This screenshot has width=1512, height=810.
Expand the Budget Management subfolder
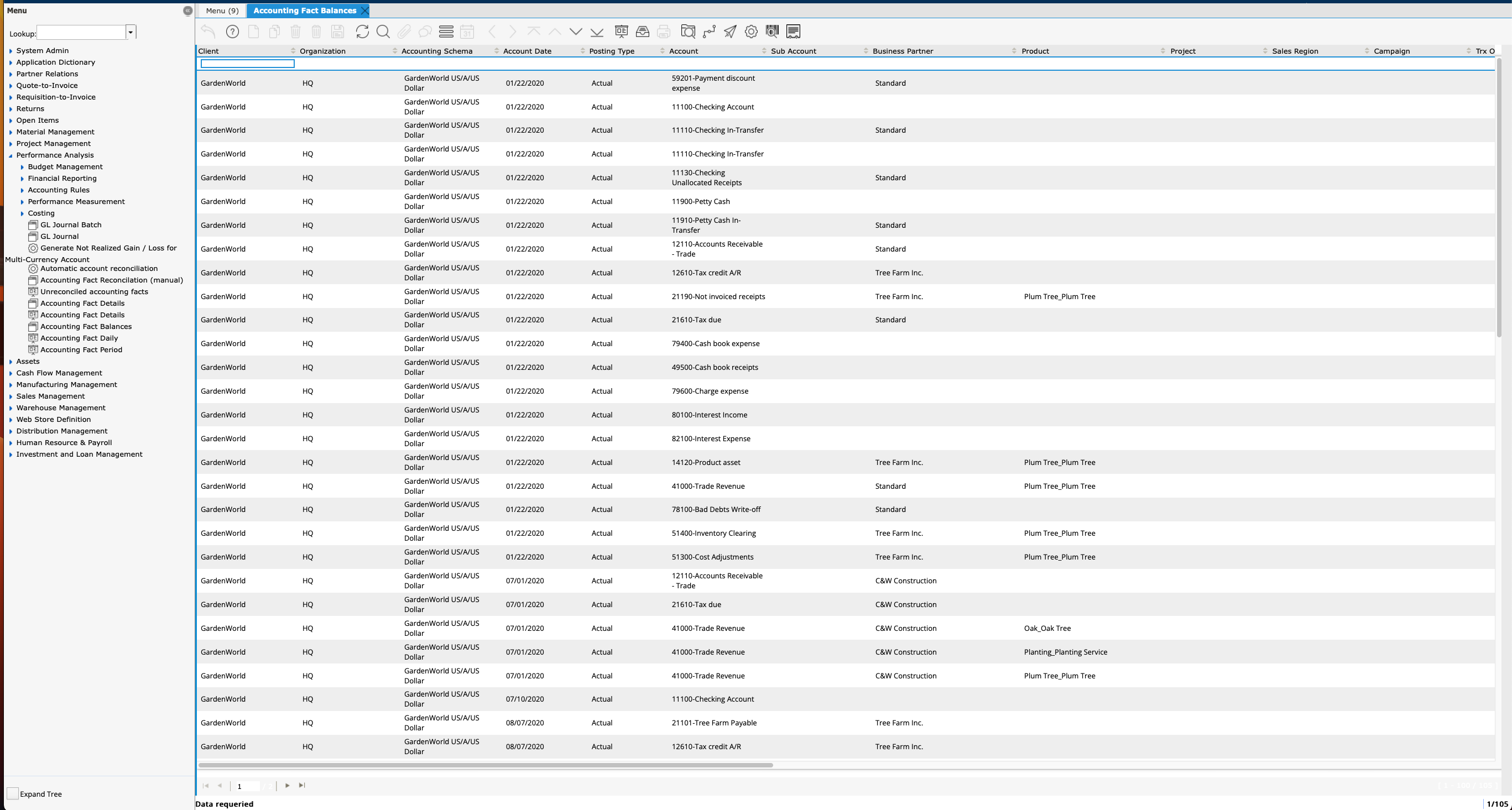coord(22,168)
